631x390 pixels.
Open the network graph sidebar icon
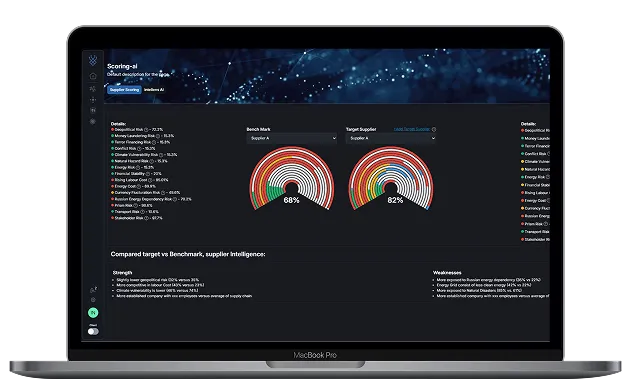(93, 88)
